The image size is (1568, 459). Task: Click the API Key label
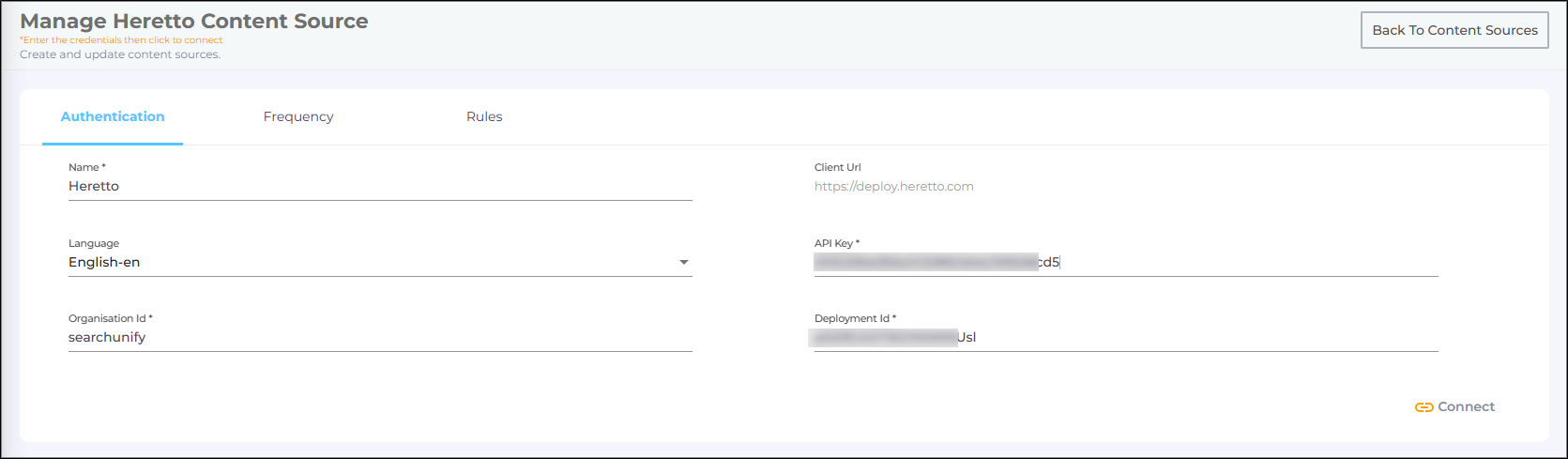point(836,243)
